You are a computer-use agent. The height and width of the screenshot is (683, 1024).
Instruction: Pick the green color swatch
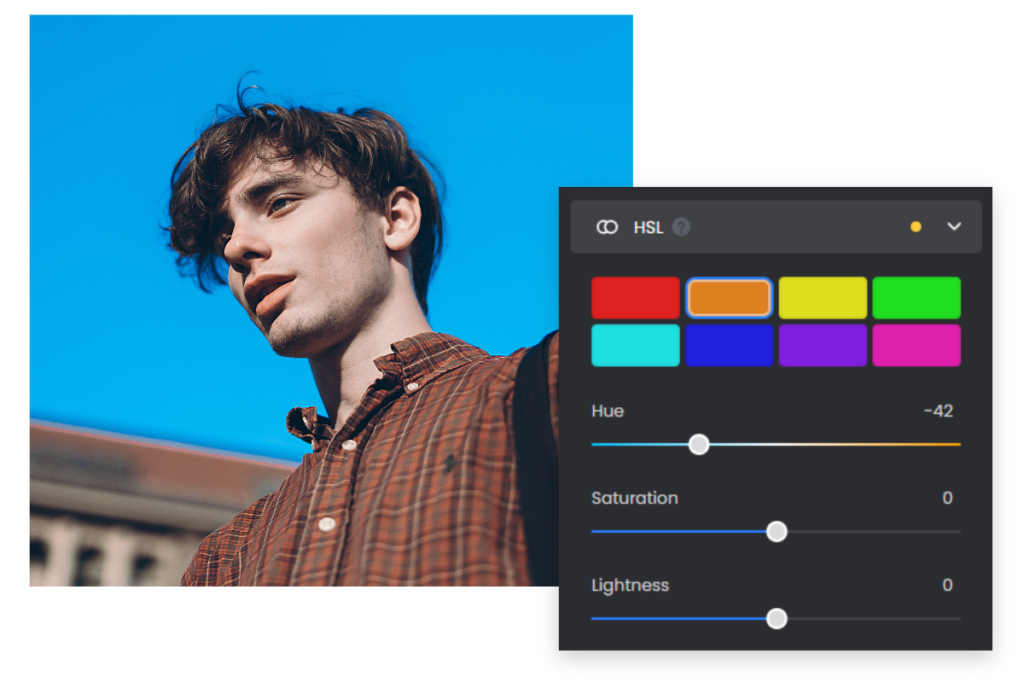click(916, 298)
